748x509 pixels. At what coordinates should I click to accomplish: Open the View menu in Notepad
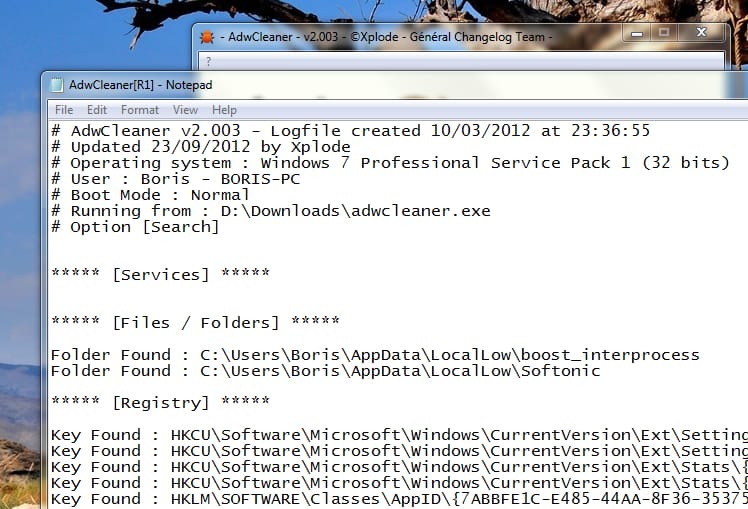point(185,110)
